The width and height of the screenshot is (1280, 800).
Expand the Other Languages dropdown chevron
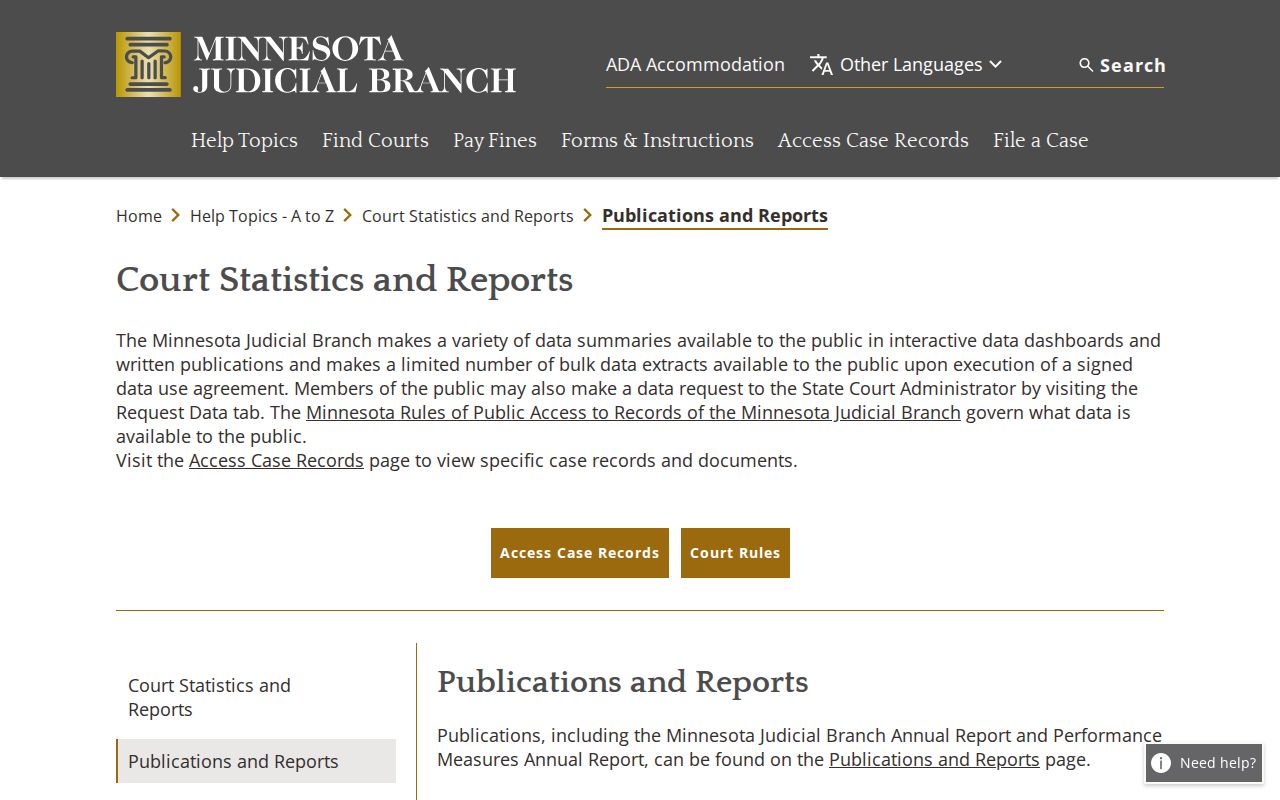[995, 65]
